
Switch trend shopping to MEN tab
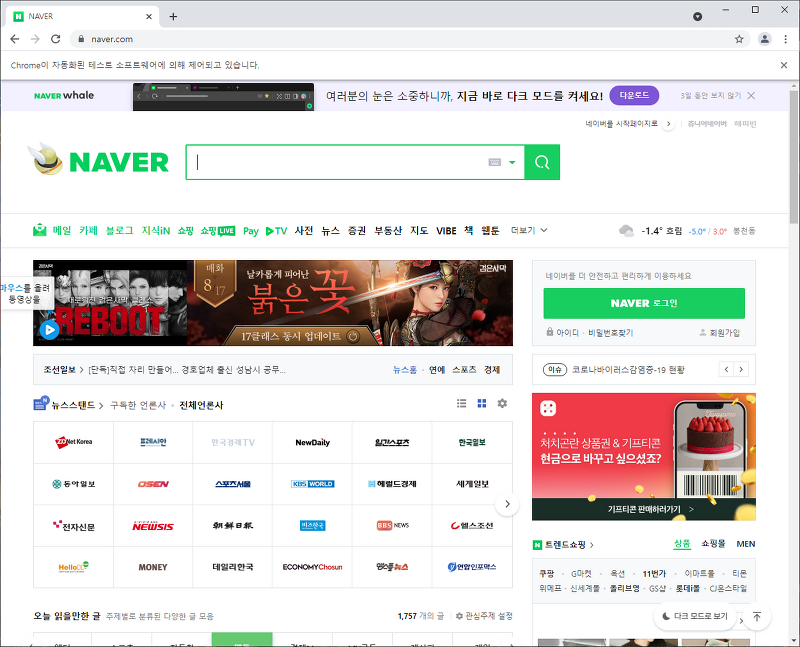click(745, 544)
